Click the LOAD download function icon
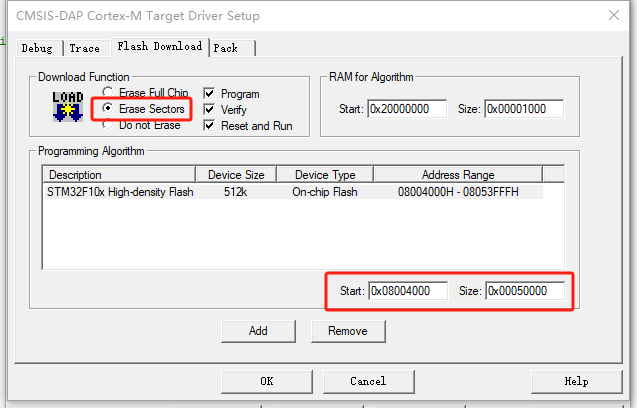637x408 pixels. pos(67,108)
